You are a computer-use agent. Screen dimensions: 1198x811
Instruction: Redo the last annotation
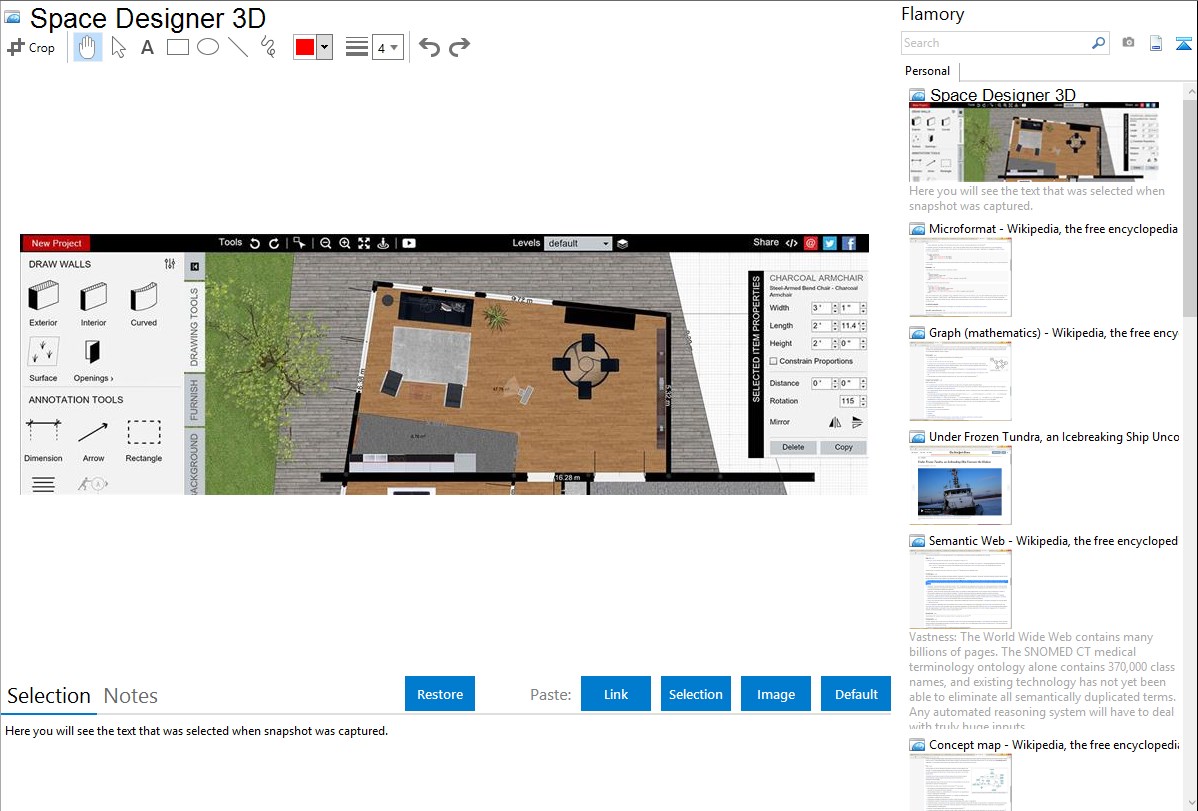tap(459, 47)
